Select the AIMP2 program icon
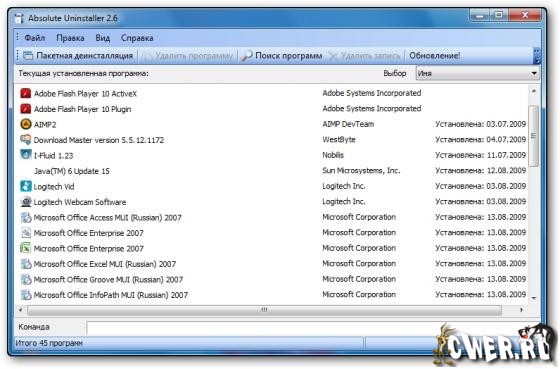The width and height of the screenshot is (560, 369). coord(25,124)
